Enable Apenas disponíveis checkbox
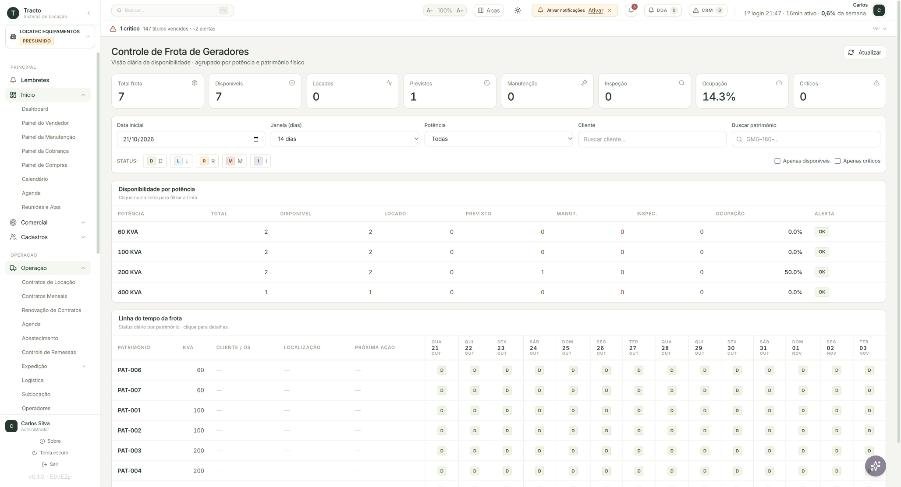Image resolution: width=901 pixels, height=487 pixels. pyautogui.click(x=777, y=161)
